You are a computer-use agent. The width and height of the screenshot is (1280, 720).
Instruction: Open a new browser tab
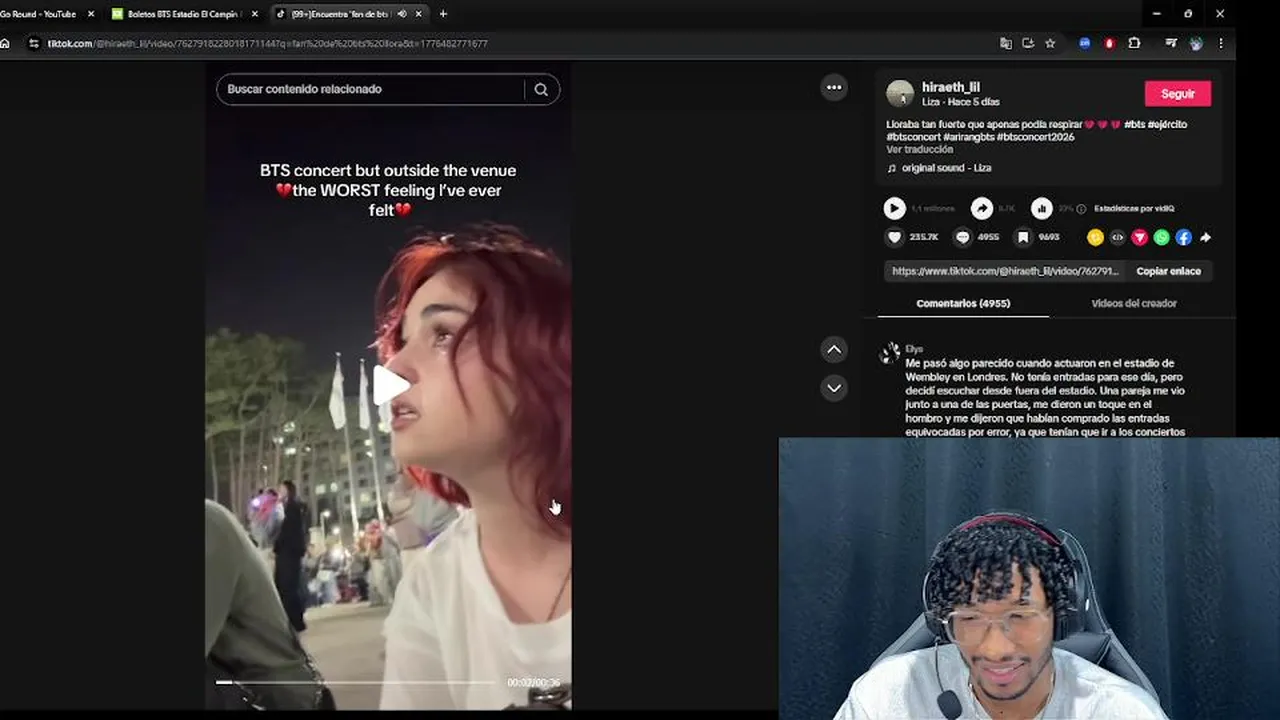[x=443, y=14]
